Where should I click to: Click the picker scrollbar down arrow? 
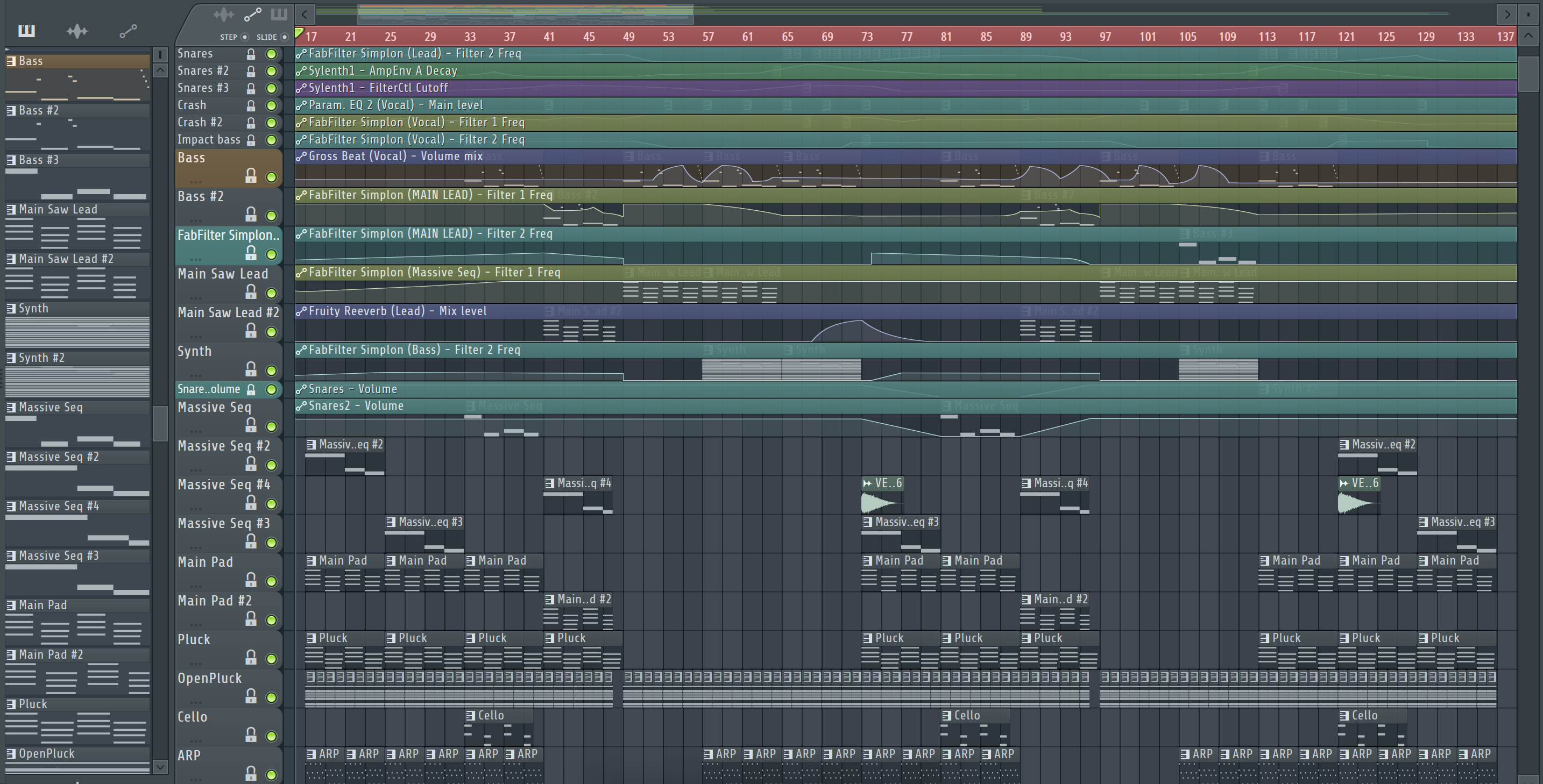click(x=160, y=766)
